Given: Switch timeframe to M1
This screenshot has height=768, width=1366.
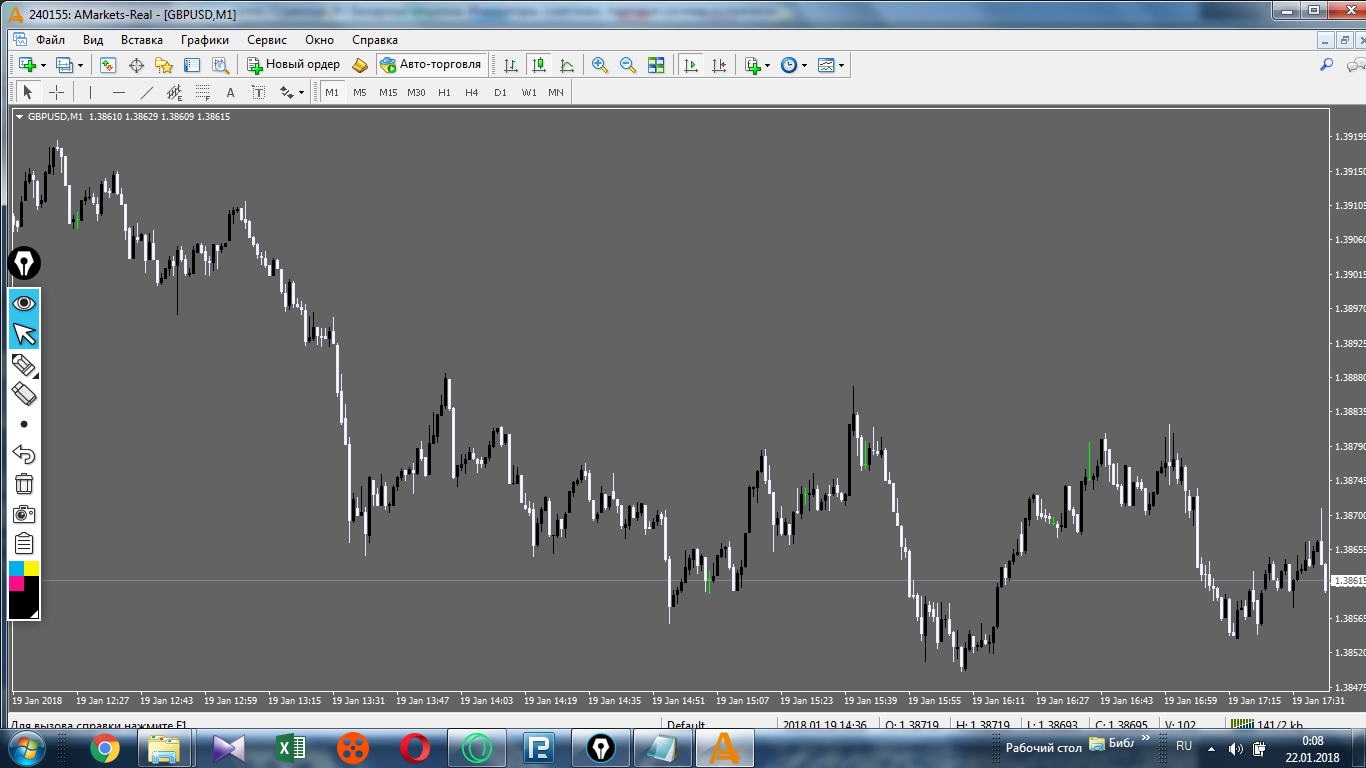Looking at the screenshot, I should tap(332, 92).
